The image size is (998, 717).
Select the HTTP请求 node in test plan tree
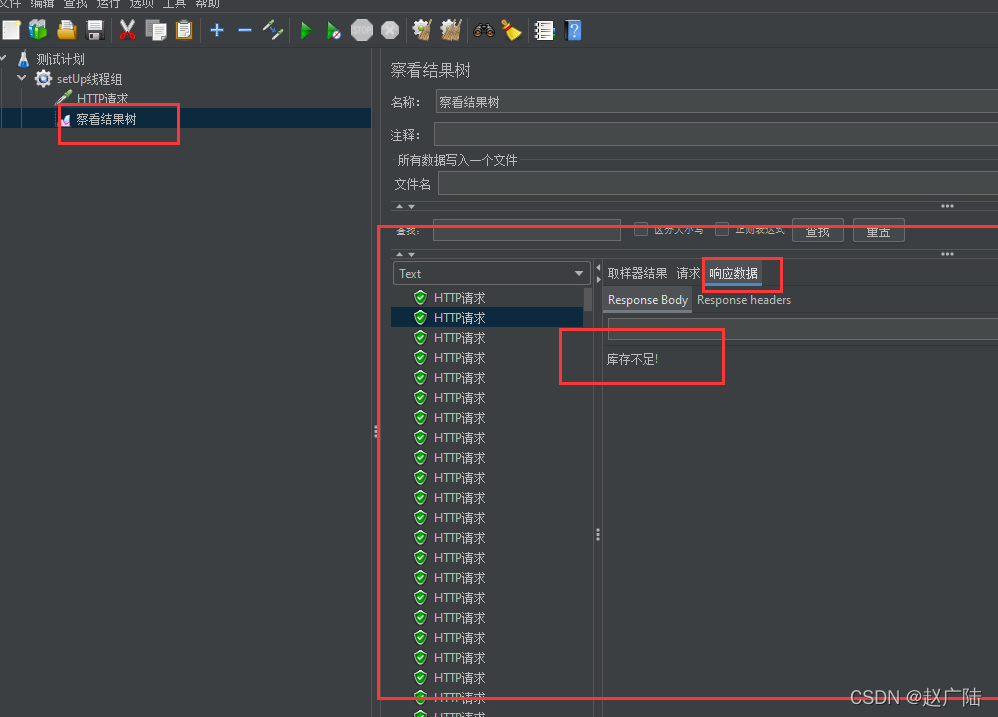(102, 99)
